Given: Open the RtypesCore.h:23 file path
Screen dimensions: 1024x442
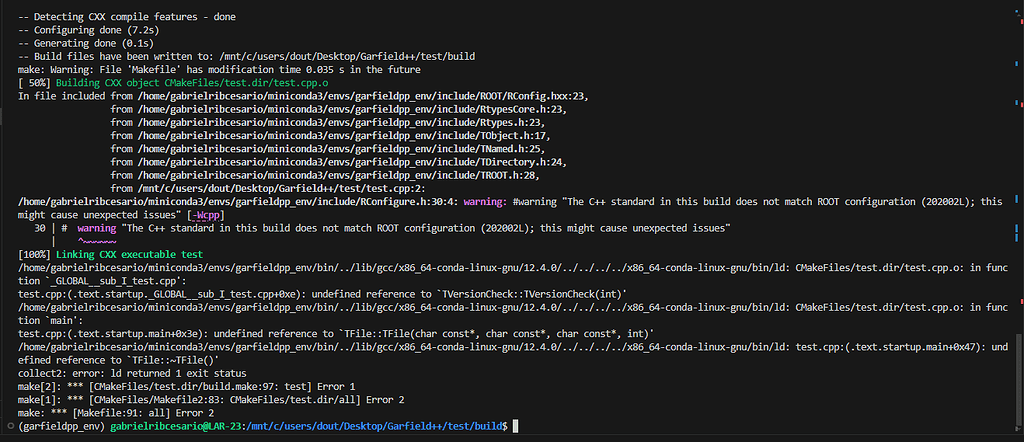Looking at the screenshot, I should tap(351, 110).
